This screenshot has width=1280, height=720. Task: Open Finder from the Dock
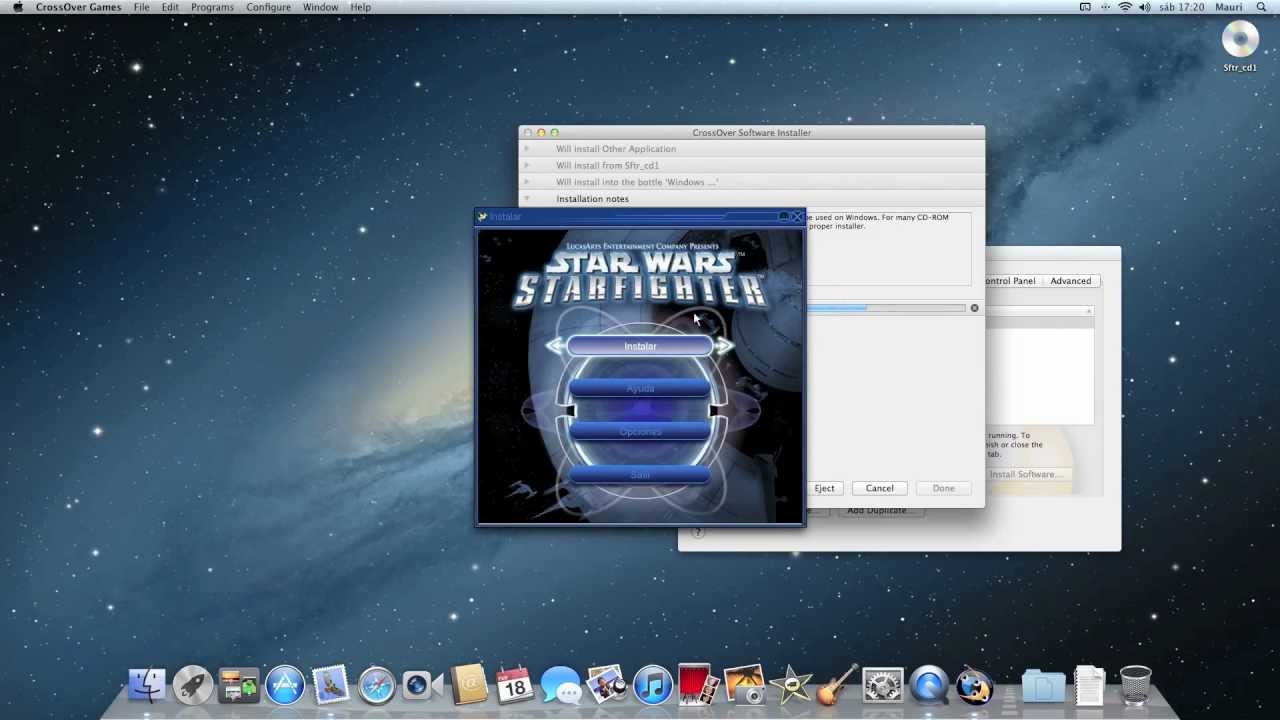(x=147, y=686)
